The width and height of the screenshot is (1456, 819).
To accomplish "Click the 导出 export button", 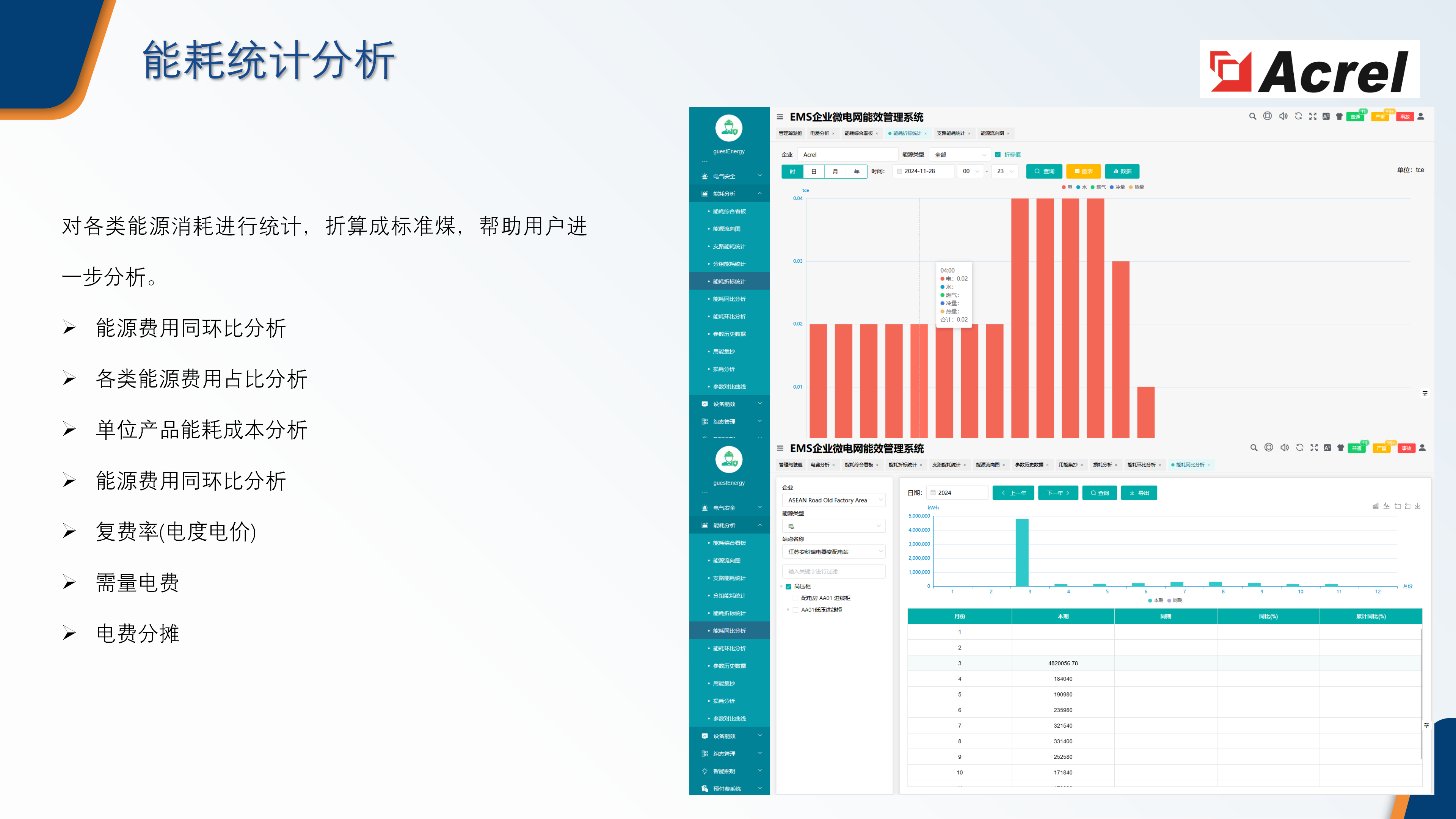I will 1139,493.
